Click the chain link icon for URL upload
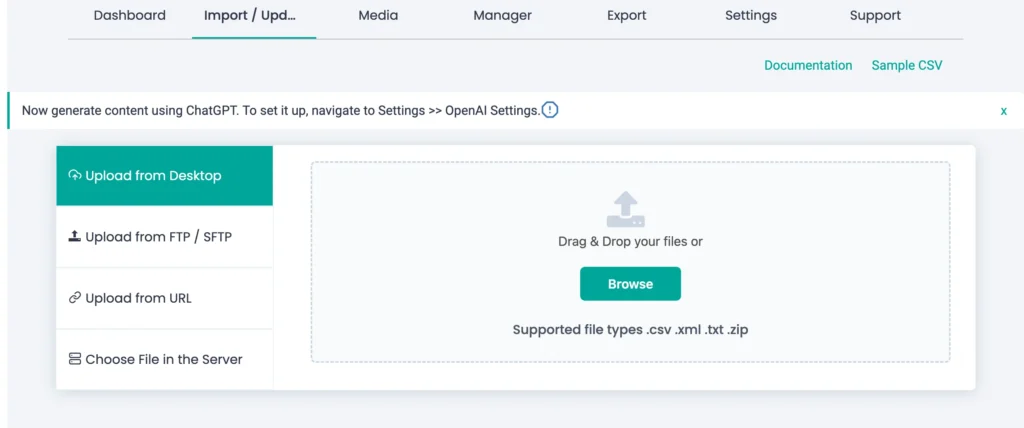The height and width of the screenshot is (428, 1024). click(x=75, y=298)
